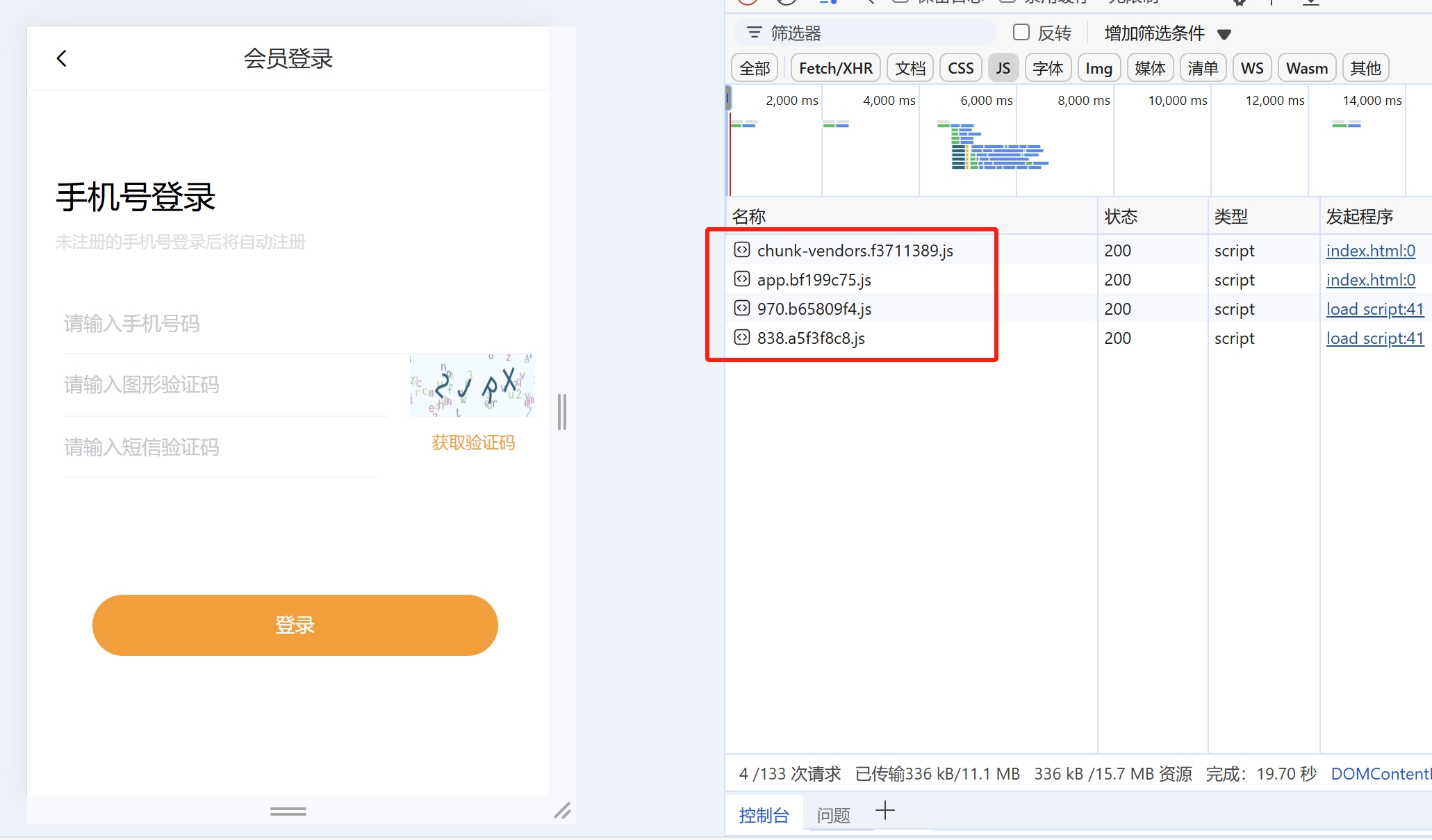Click the 获取验证码 link
This screenshot has width=1432, height=840.
click(473, 443)
